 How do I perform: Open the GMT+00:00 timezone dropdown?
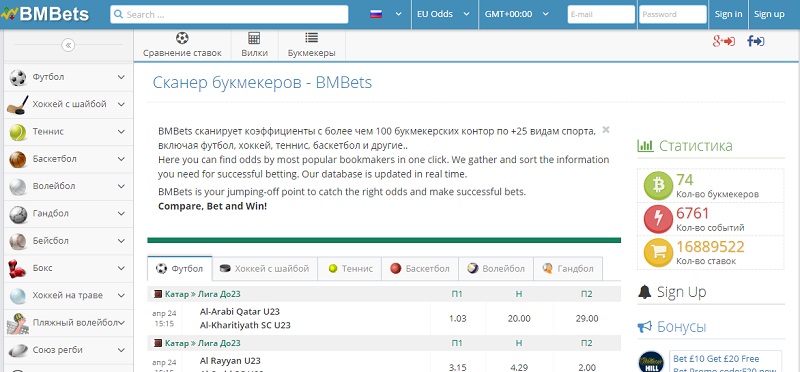click(515, 14)
